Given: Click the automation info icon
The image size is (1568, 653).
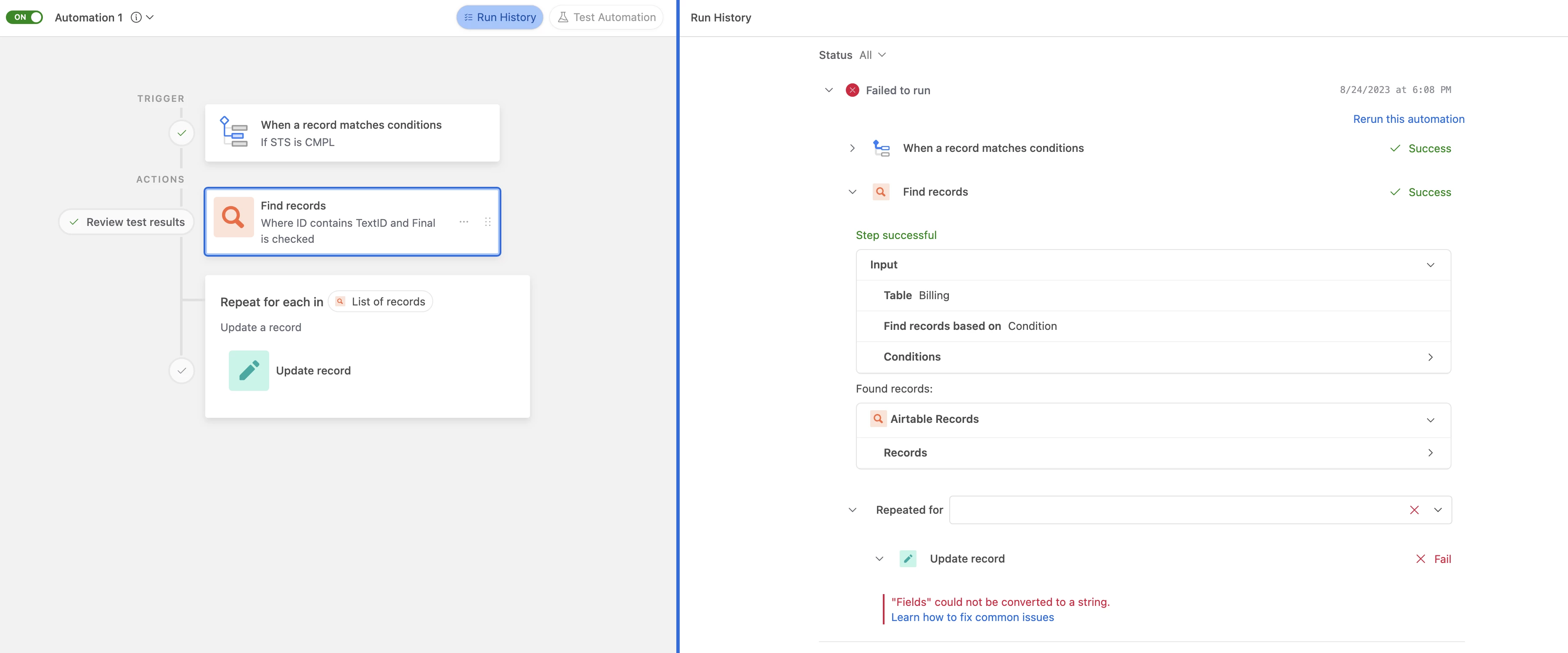Looking at the screenshot, I should coord(136,18).
